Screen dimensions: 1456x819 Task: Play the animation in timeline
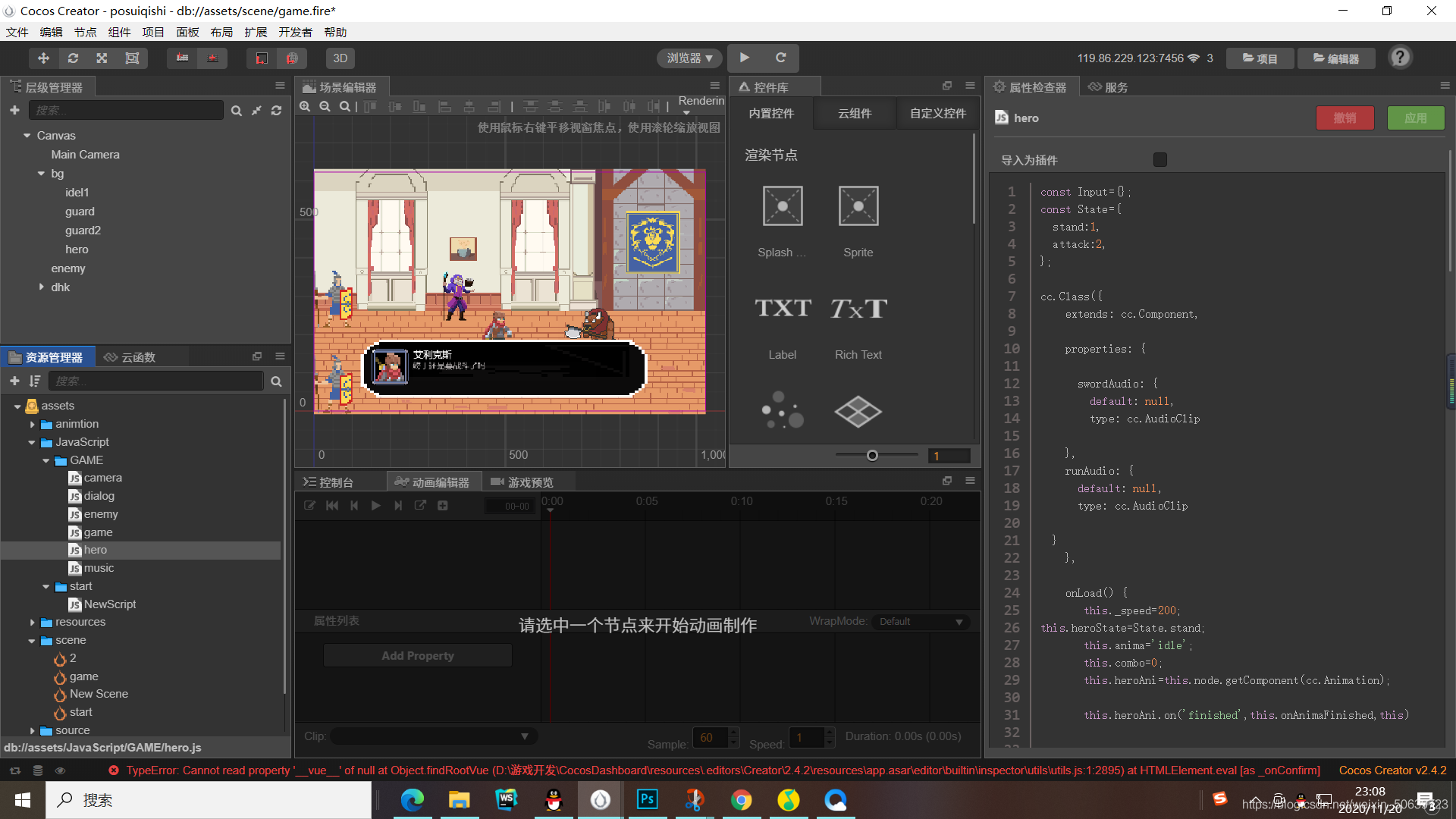(x=375, y=506)
